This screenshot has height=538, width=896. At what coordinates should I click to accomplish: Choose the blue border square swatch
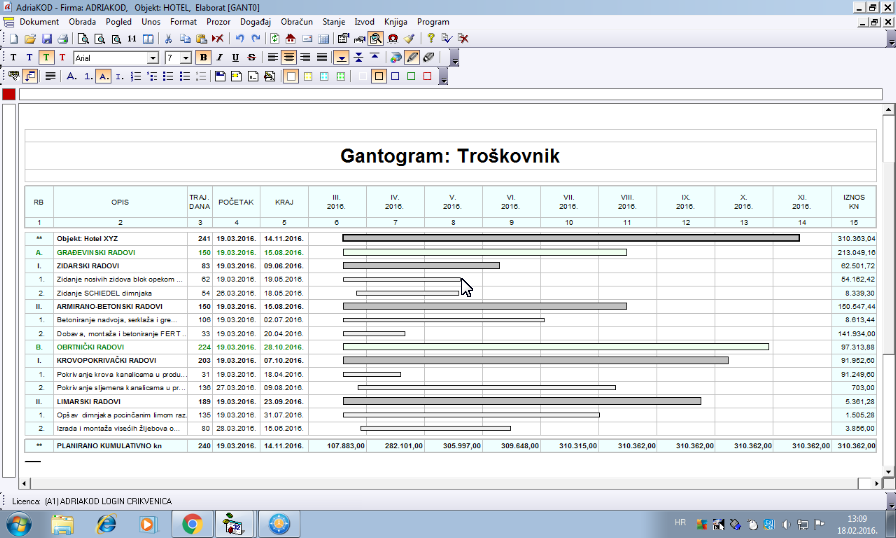[x=395, y=77]
